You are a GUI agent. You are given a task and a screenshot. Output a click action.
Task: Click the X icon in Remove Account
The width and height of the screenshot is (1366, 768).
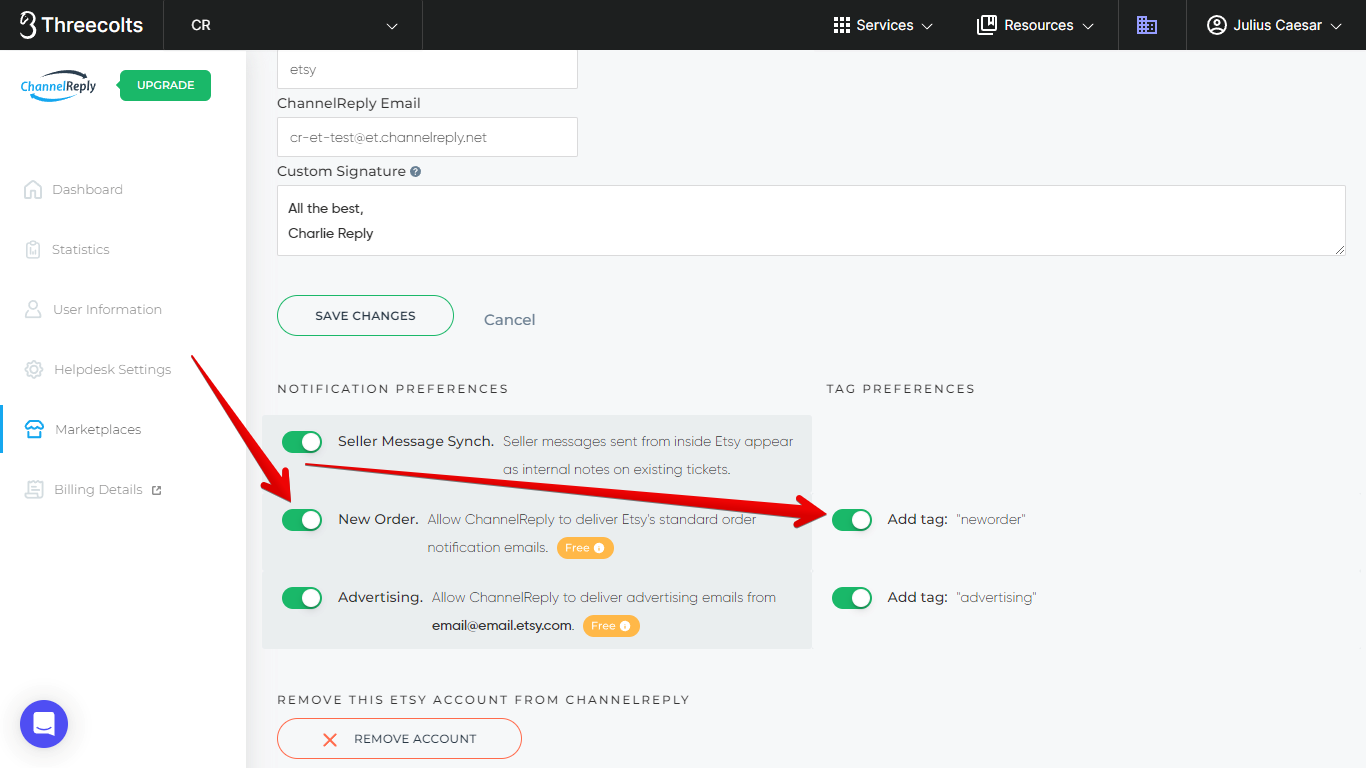coord(330,739)
